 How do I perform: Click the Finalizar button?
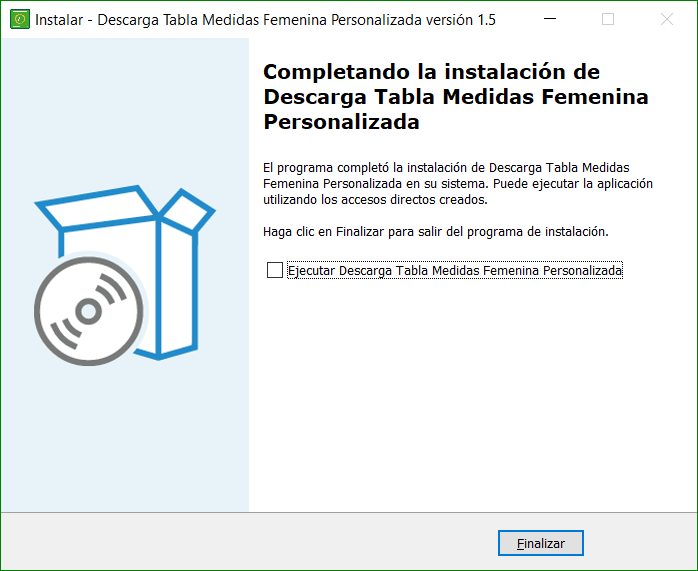540,543
